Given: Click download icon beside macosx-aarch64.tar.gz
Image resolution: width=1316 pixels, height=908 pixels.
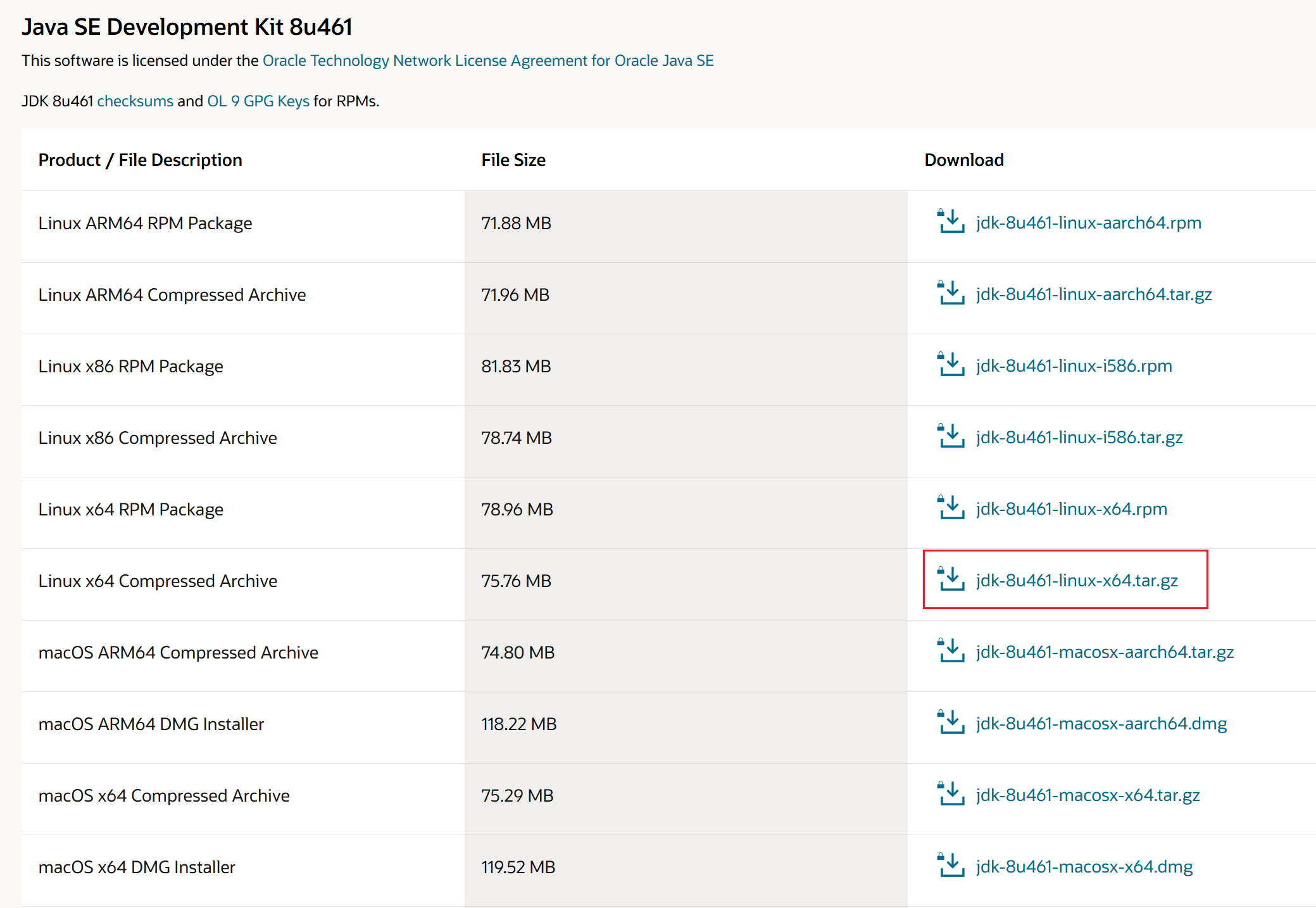Looking at the screenshot, I should click(950, 652).
